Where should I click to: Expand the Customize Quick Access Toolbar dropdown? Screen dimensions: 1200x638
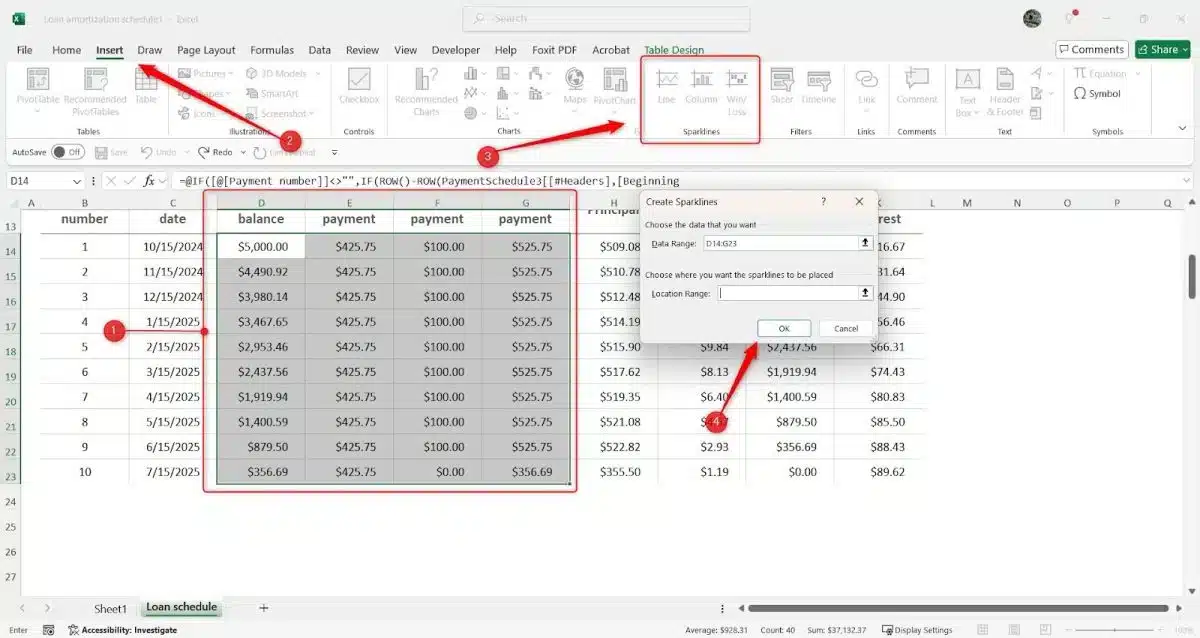click(334, 152)
